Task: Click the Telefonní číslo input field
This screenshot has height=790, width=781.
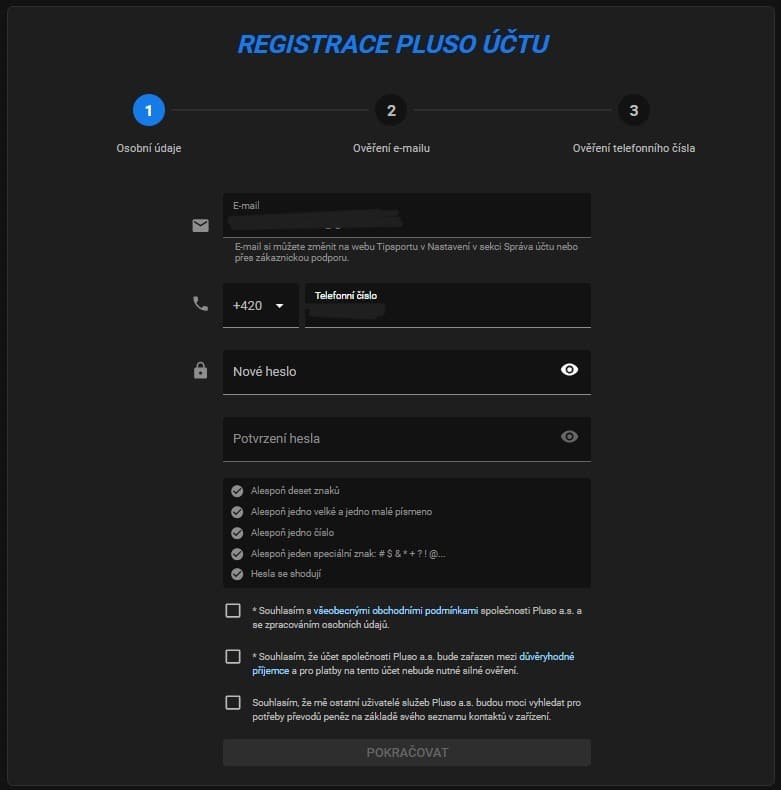Action: coord(448,305)
